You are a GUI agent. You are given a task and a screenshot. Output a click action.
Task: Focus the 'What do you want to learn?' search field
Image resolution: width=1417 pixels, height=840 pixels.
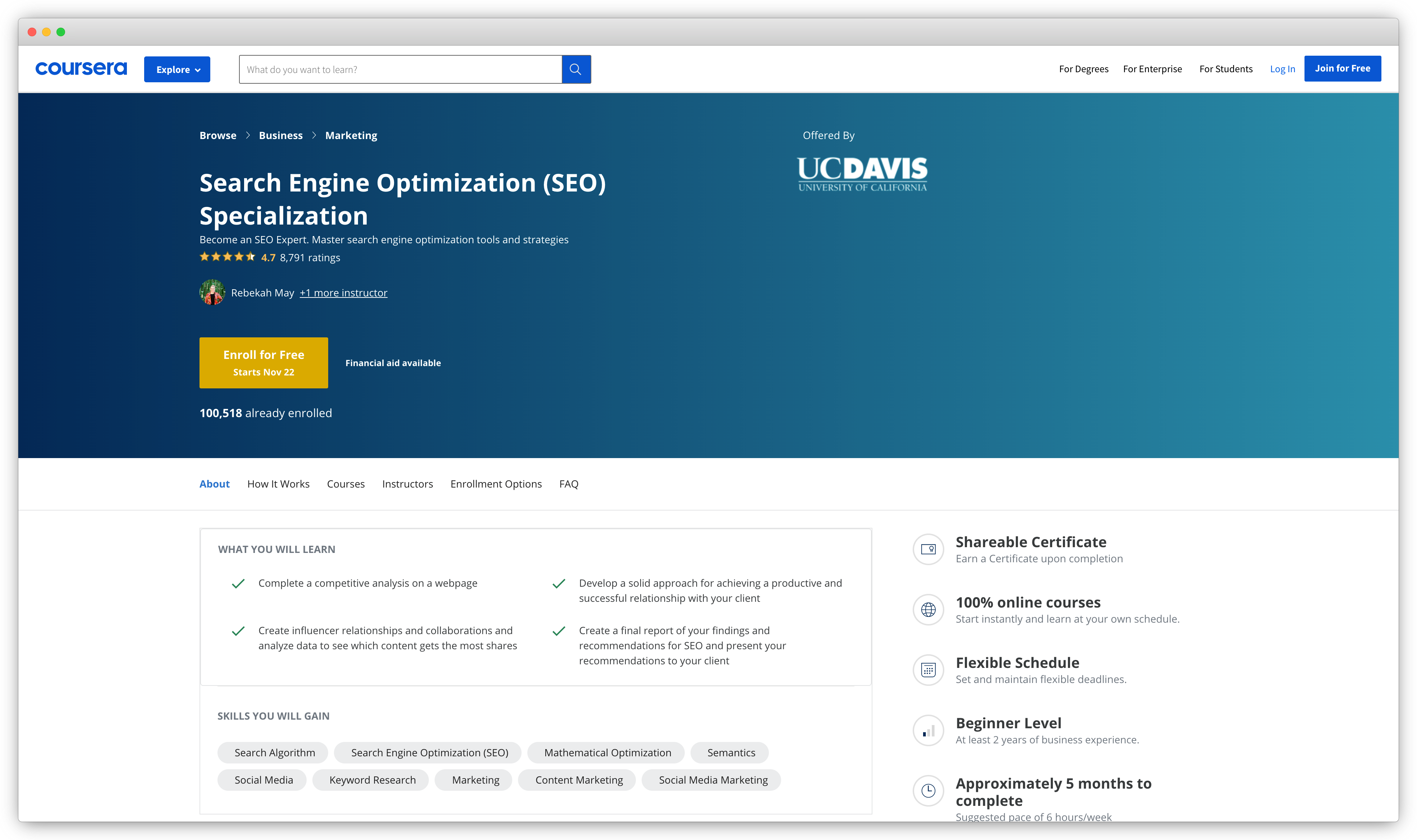pos(400,69)
